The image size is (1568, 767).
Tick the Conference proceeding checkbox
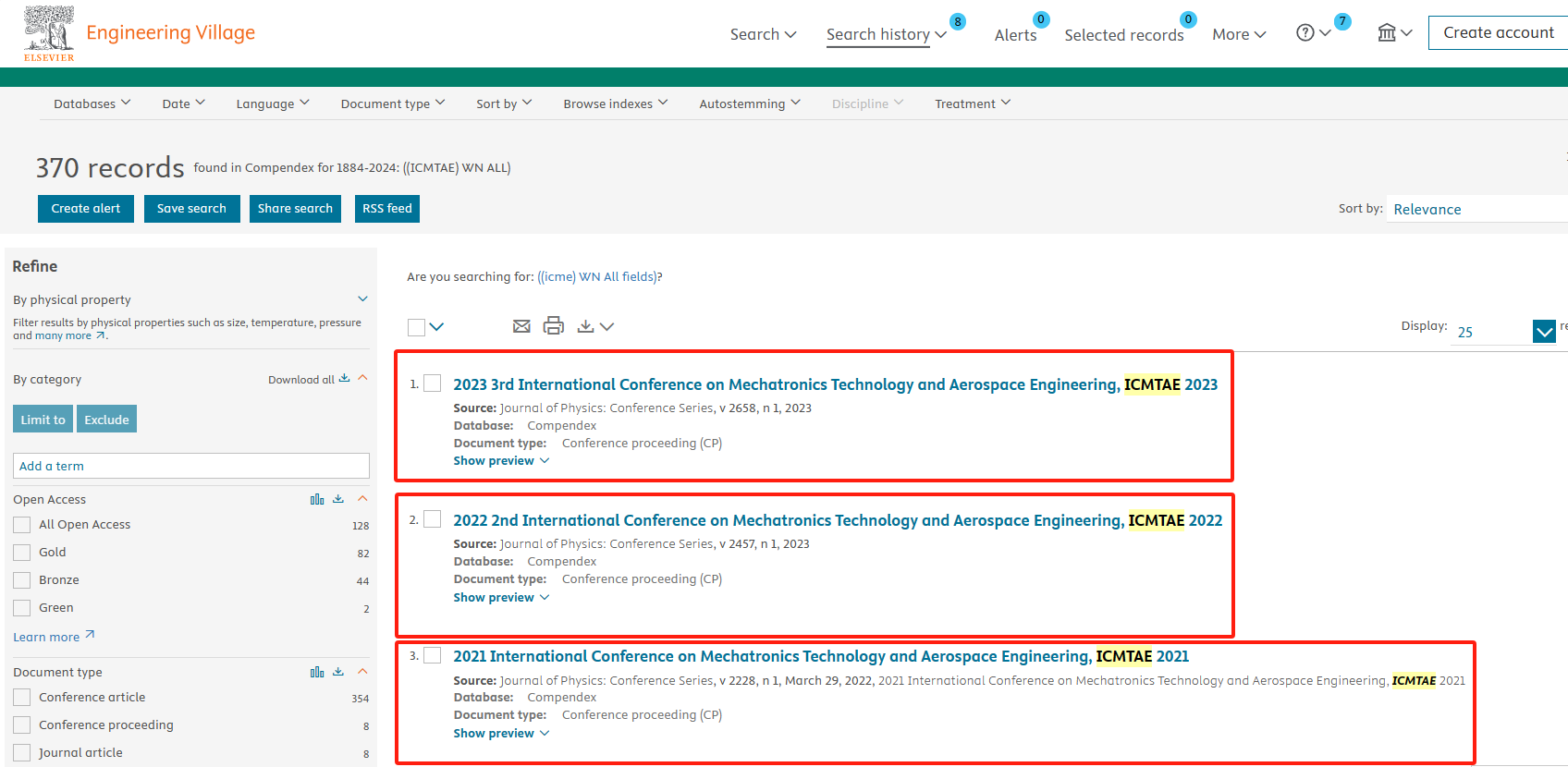[22, 725]
